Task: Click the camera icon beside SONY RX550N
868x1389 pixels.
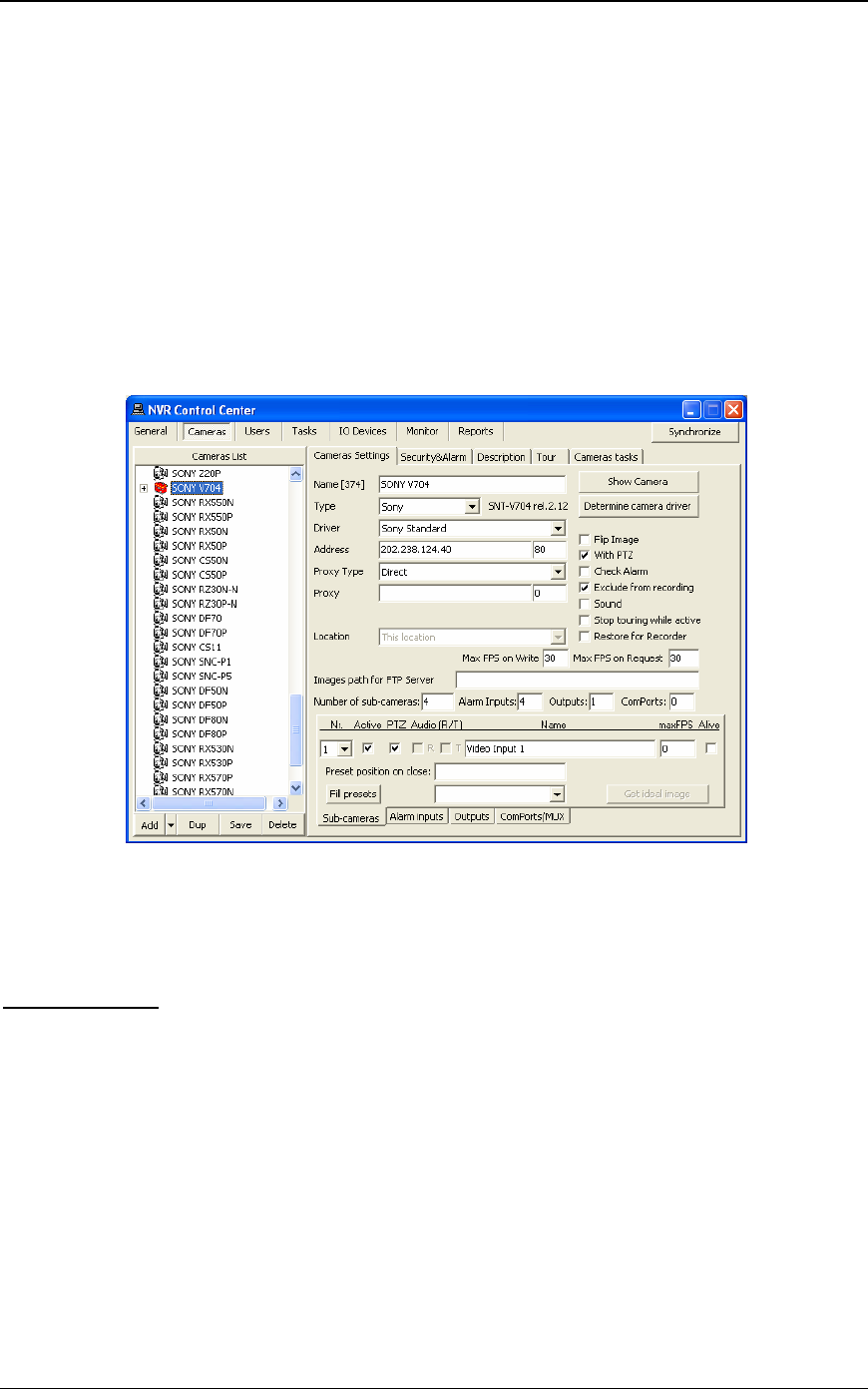Action: coord(161,503)
